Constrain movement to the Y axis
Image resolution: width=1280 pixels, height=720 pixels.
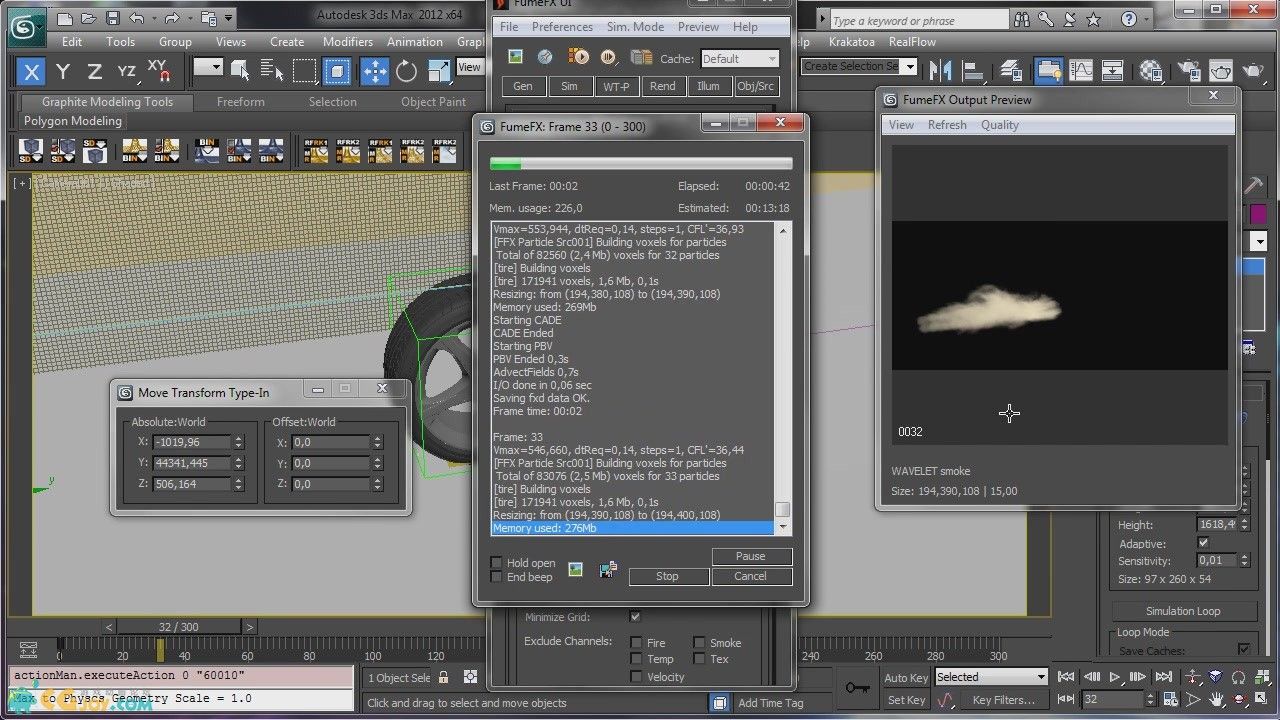63,71
